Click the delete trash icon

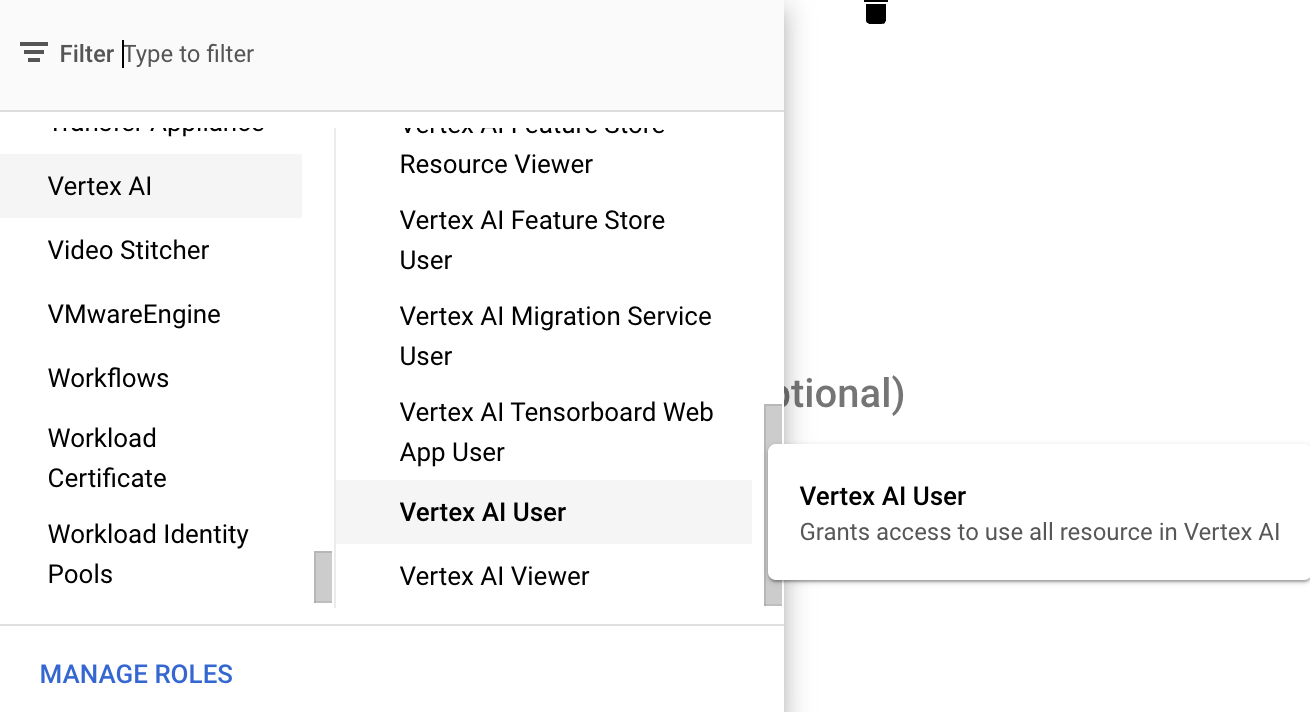point(876,11)
